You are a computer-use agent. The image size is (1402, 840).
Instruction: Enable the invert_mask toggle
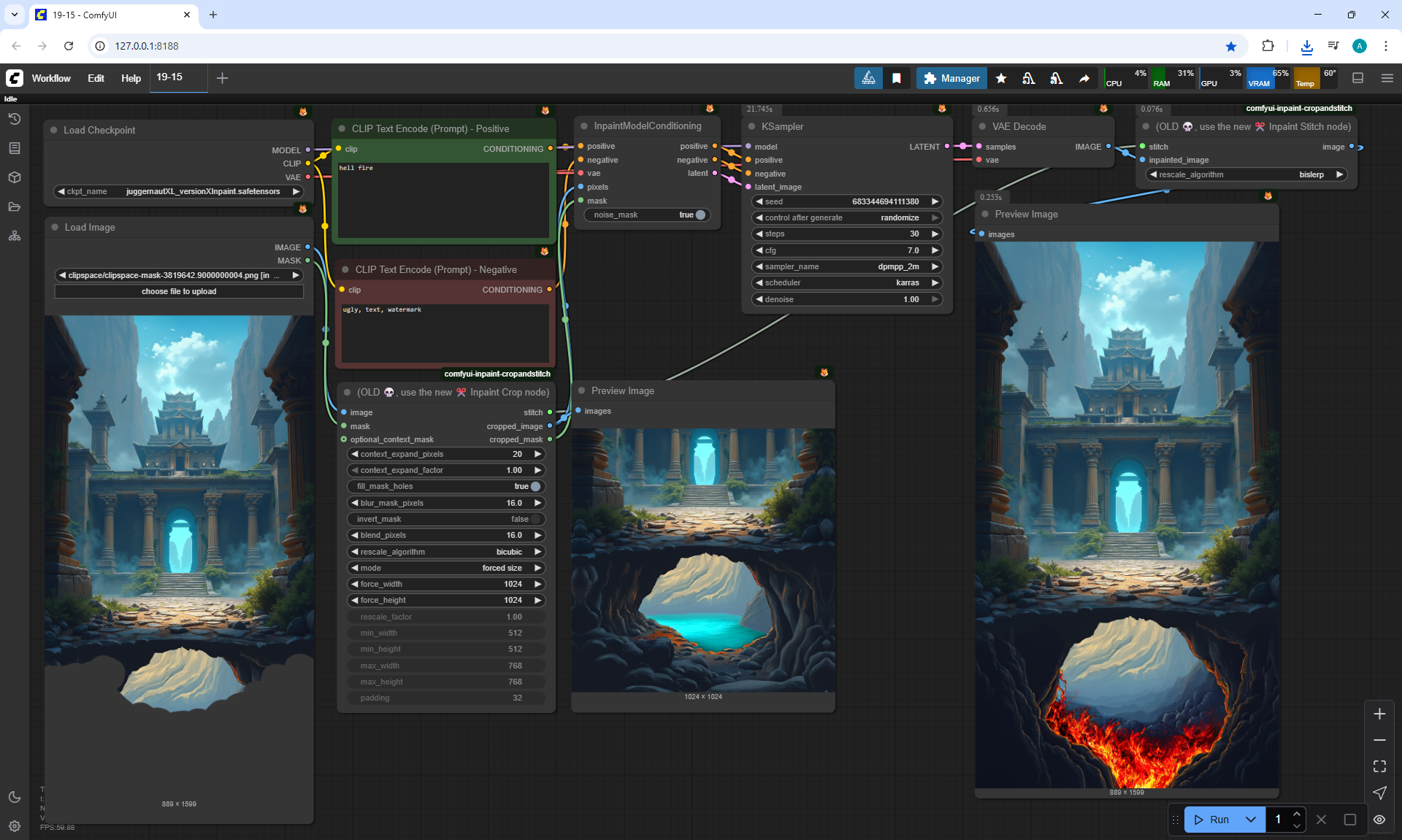[535, 519]
